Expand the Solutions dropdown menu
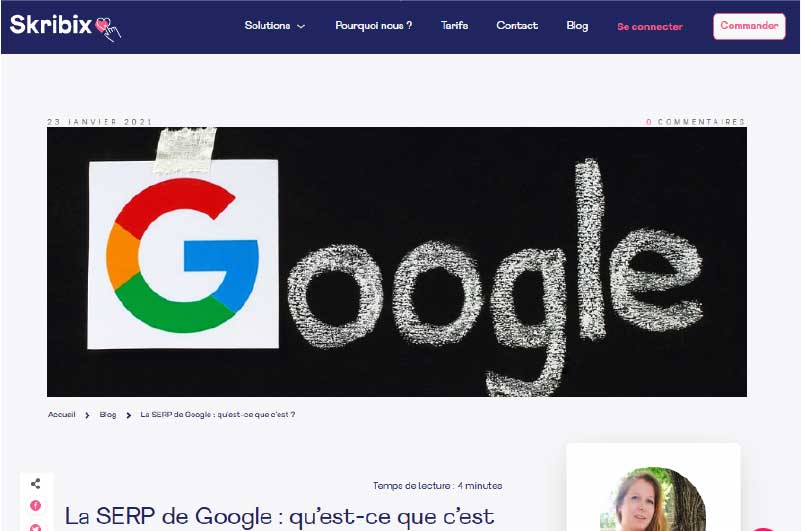Screen dimensions: 801x531 274,26
